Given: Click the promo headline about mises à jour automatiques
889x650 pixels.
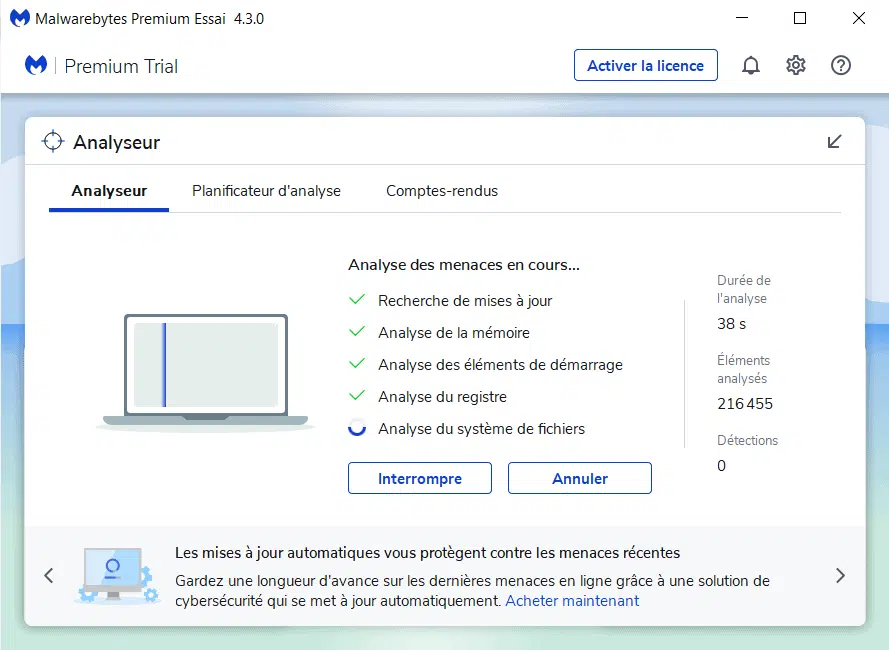Looking at the screenshot, I should pyautogui.click(x=427, y=553).
